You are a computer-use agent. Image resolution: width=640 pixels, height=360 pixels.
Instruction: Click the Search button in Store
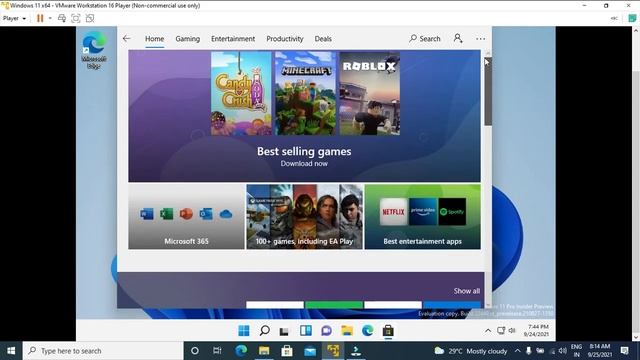(425, 39)
